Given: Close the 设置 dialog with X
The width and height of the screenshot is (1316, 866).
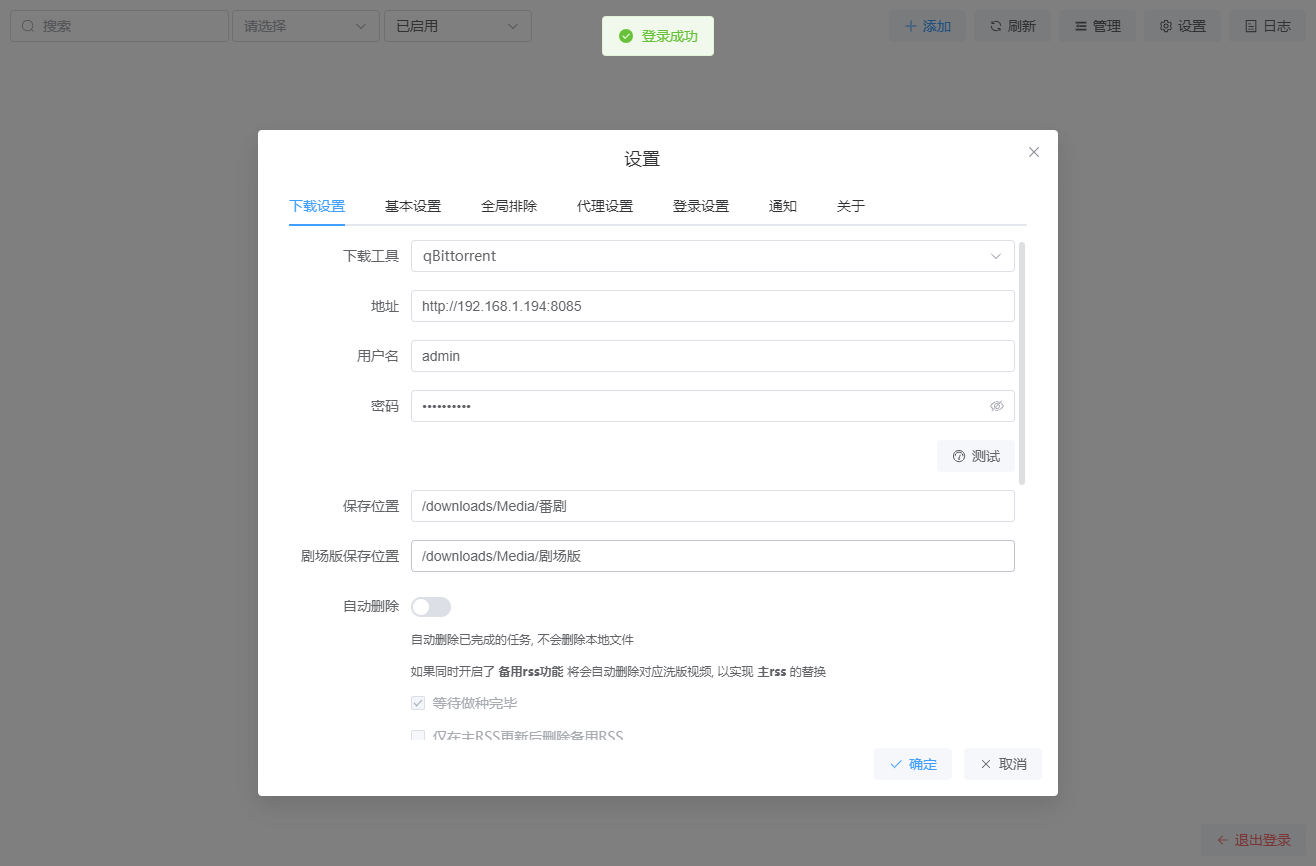Looking at the screenshot, I should pos(1034,152).
